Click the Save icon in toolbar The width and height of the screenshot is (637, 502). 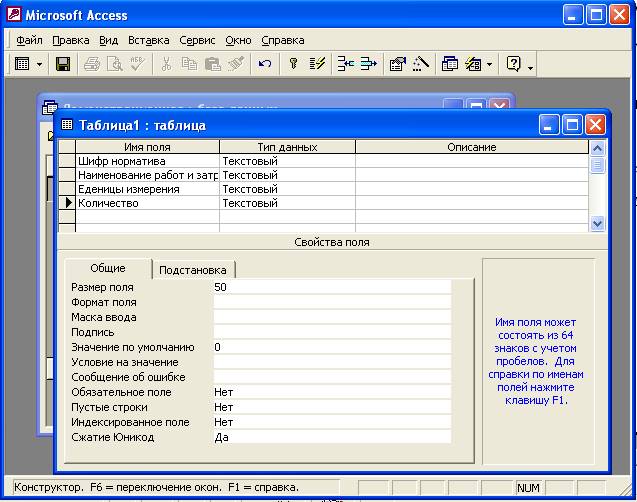62,64
